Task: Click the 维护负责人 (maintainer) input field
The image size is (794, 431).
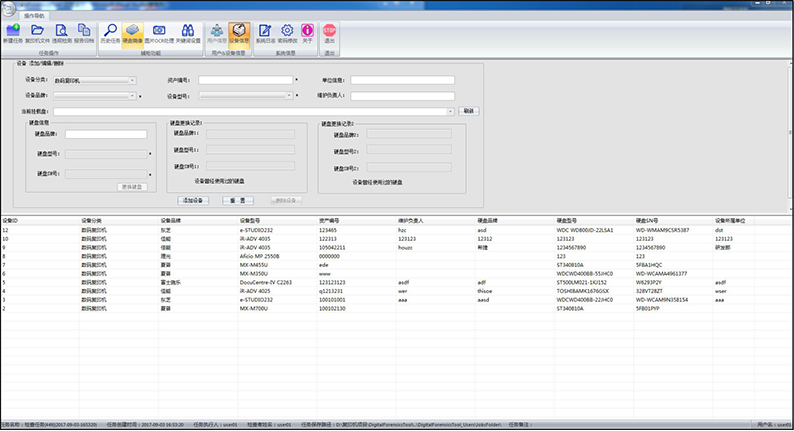Action: pyautogui.click(x=403, y=96)
